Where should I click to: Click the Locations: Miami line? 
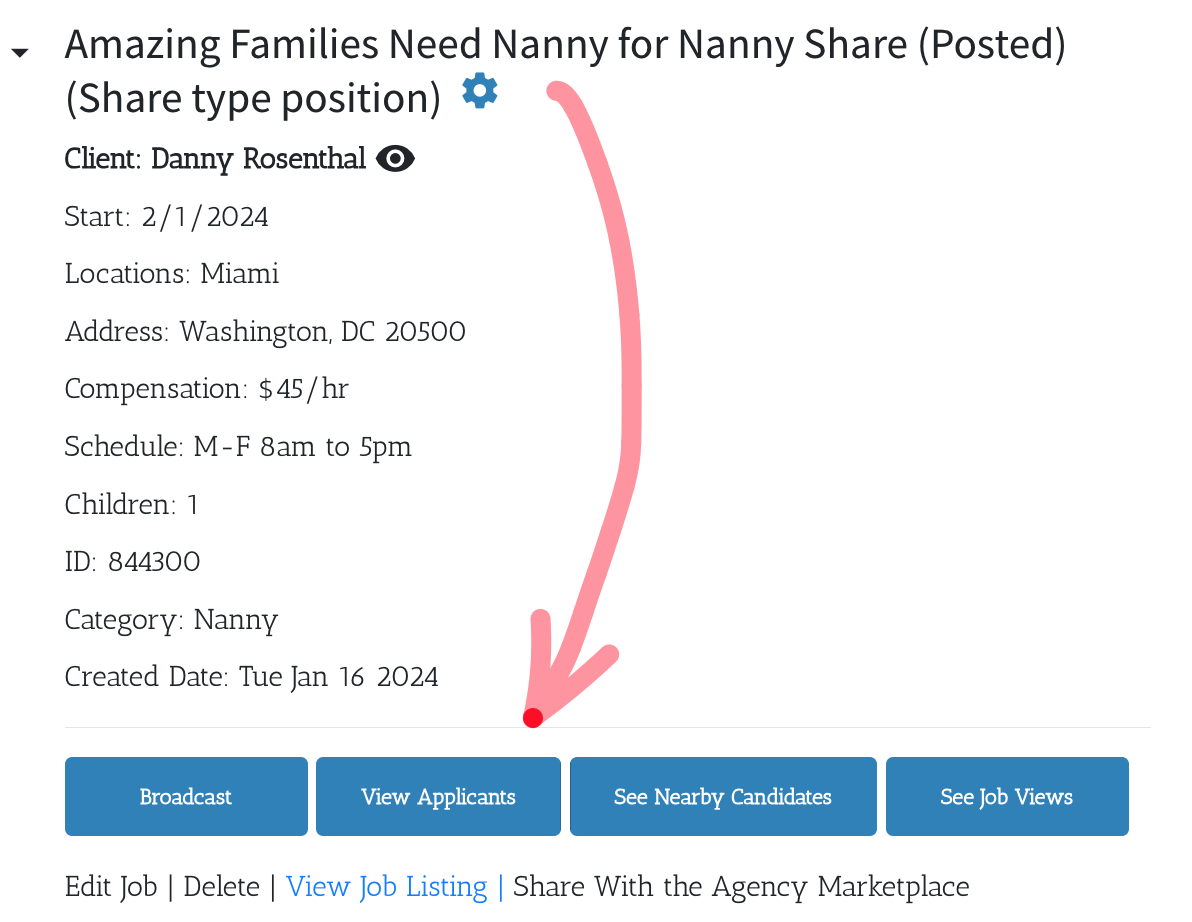pyautogui.click(x=172, y=274)
